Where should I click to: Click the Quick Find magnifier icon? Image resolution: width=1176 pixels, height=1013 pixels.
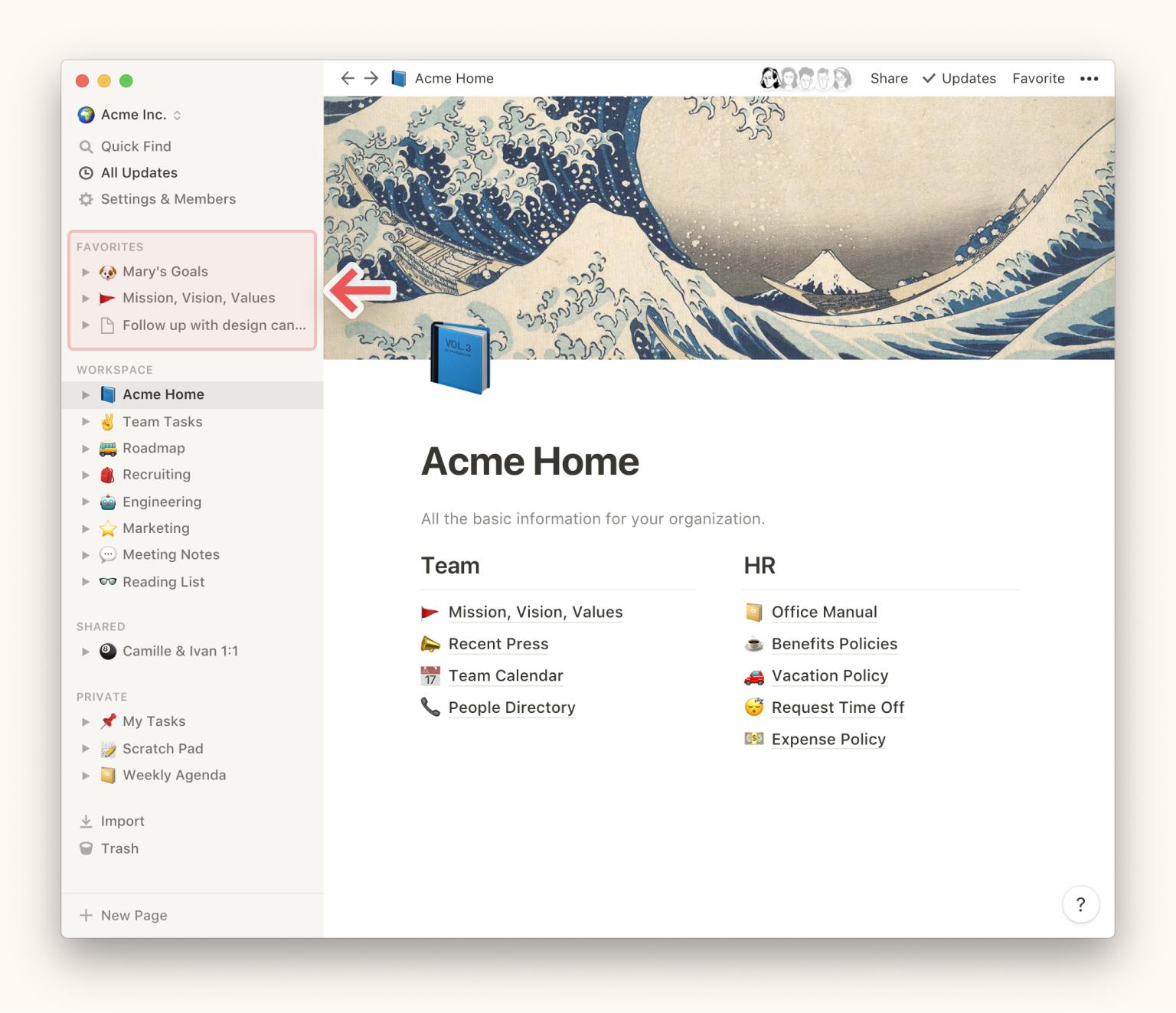[86, 146]
